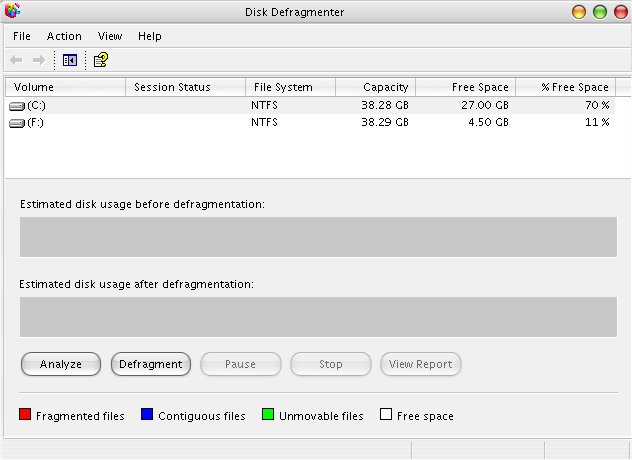Open the Action menu

tap(64, 36)
